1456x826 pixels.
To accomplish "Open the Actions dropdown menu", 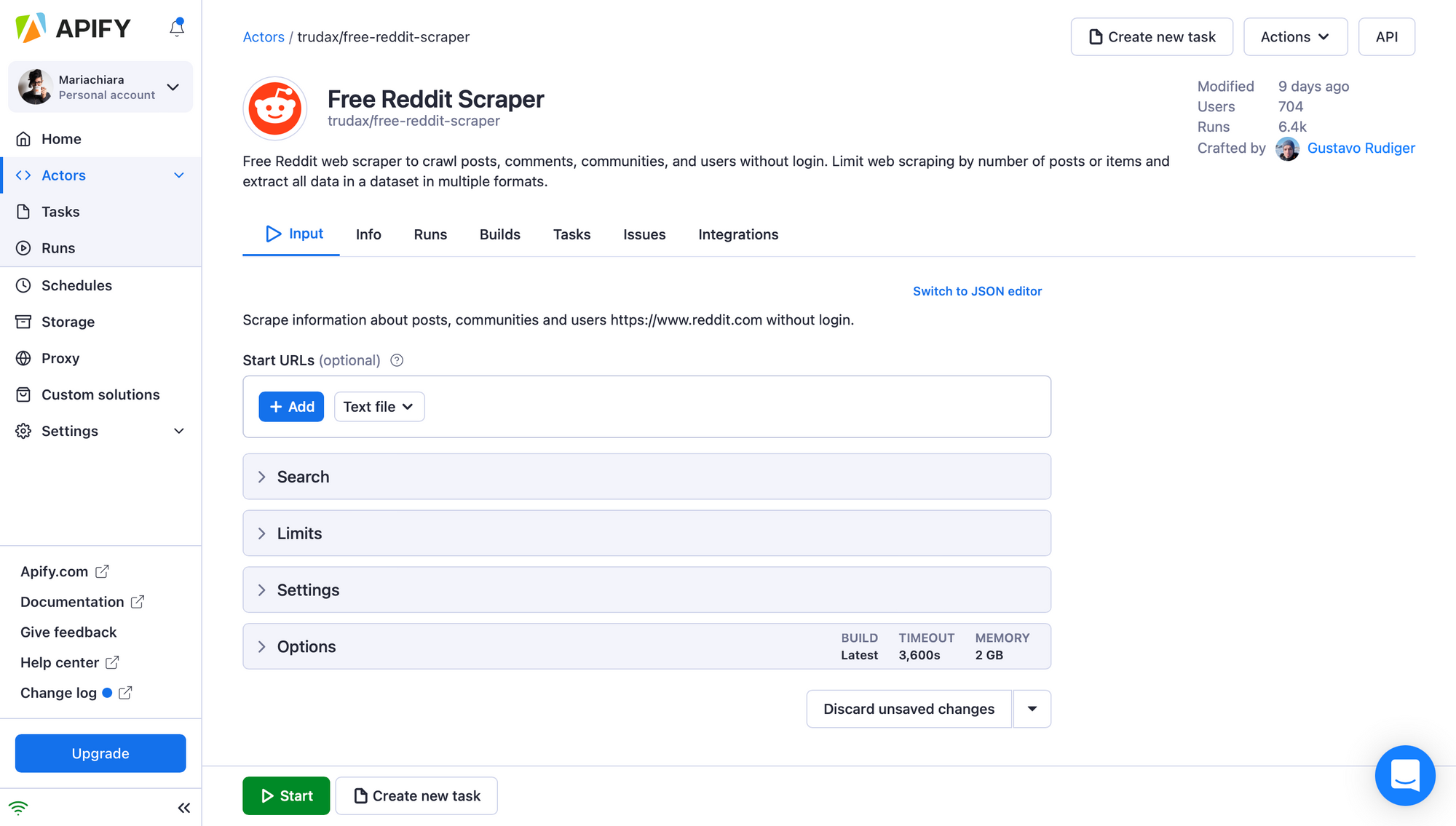I will click(1295, 36).
